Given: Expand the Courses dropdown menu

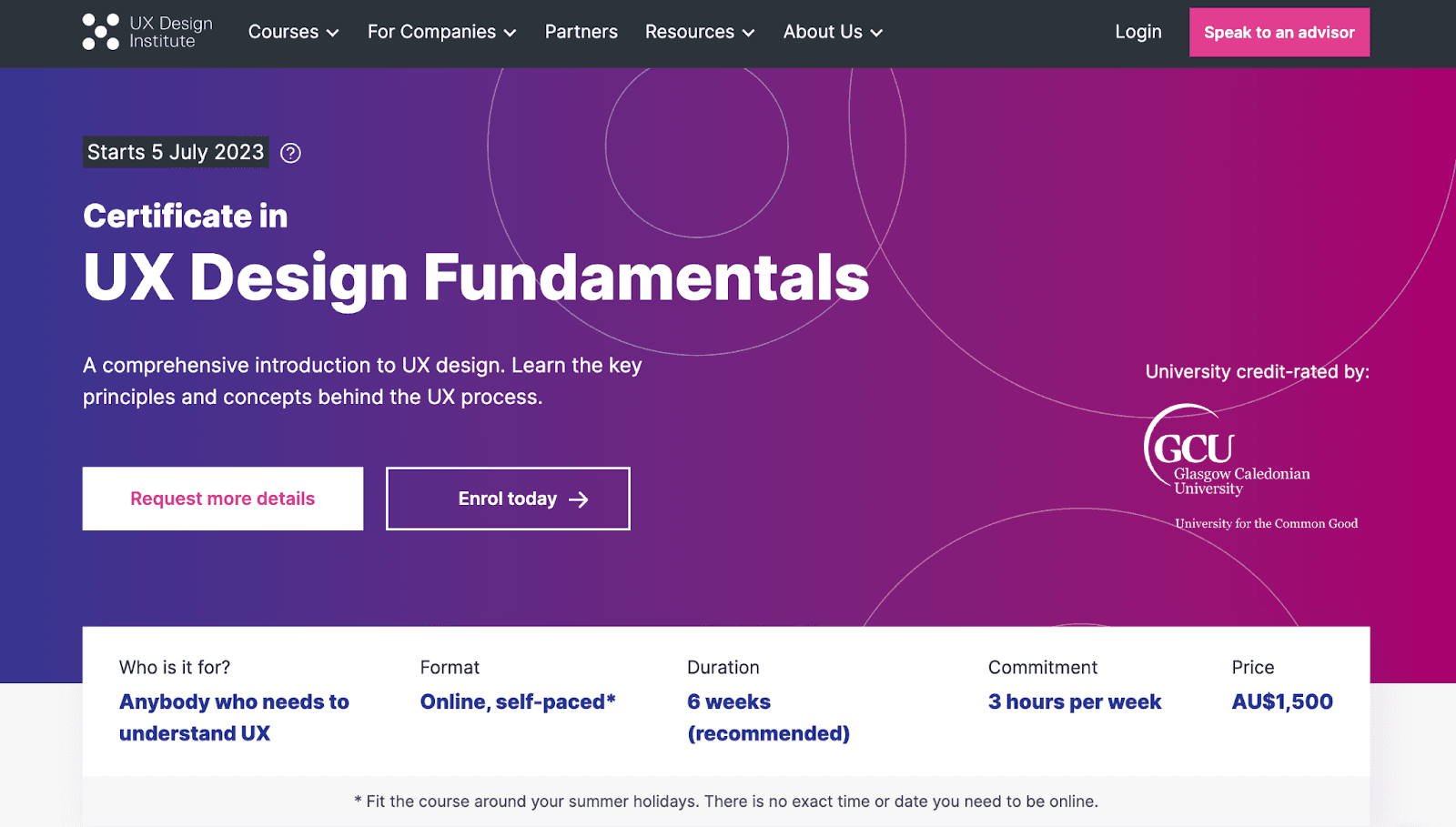Looking at the screenshot, I should 292,32.
